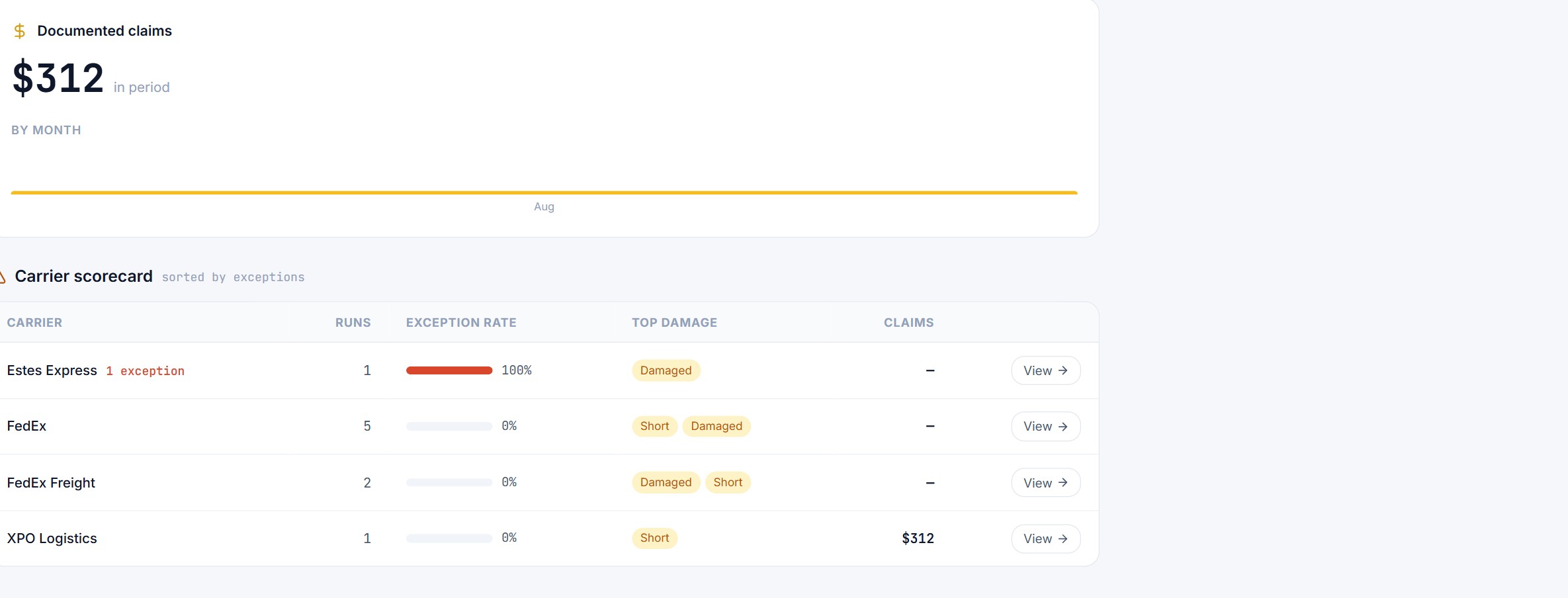
Task: Click the Top Damage column header
Action: coord(674,323)
